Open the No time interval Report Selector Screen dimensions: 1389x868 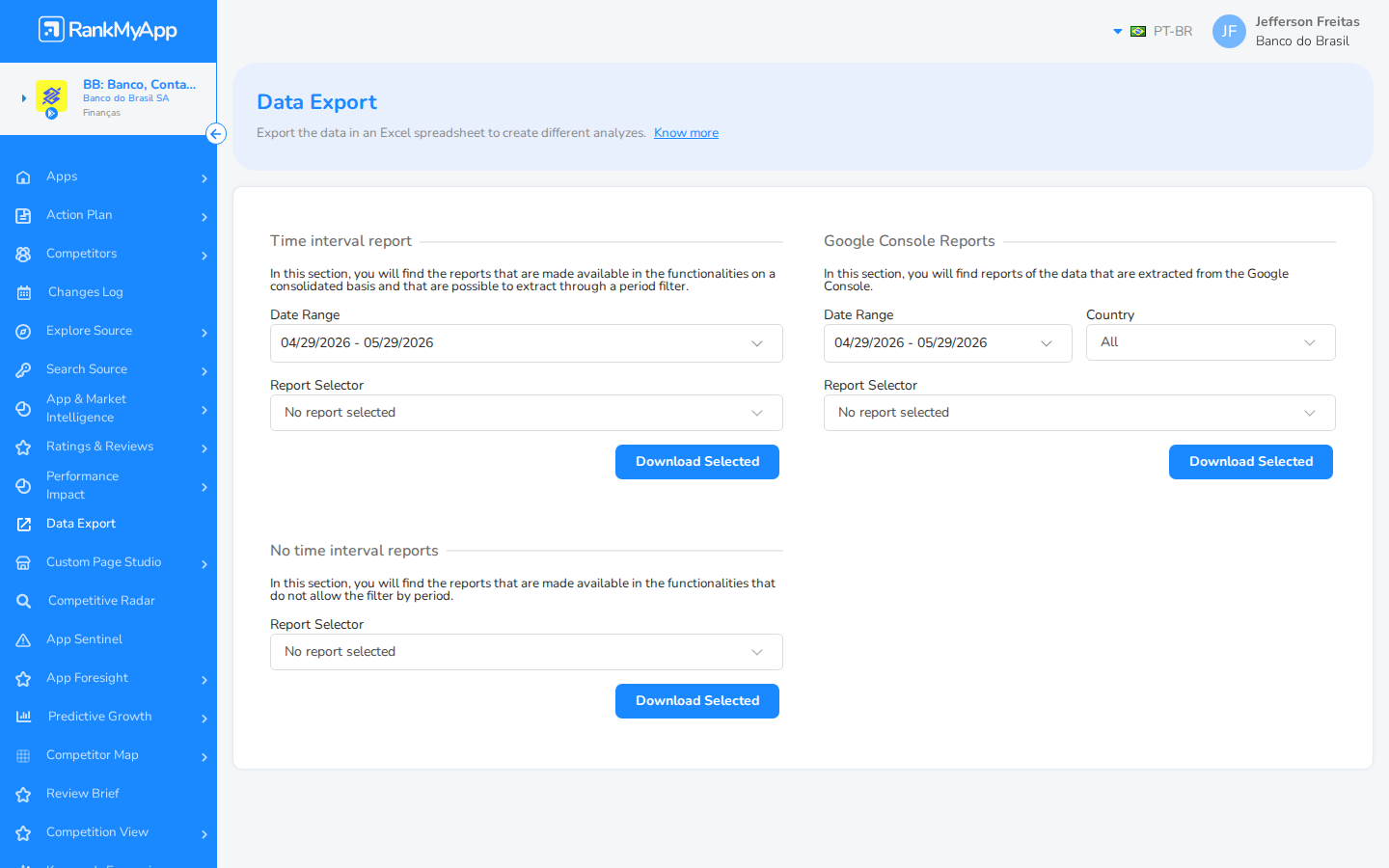click(527, 652)
